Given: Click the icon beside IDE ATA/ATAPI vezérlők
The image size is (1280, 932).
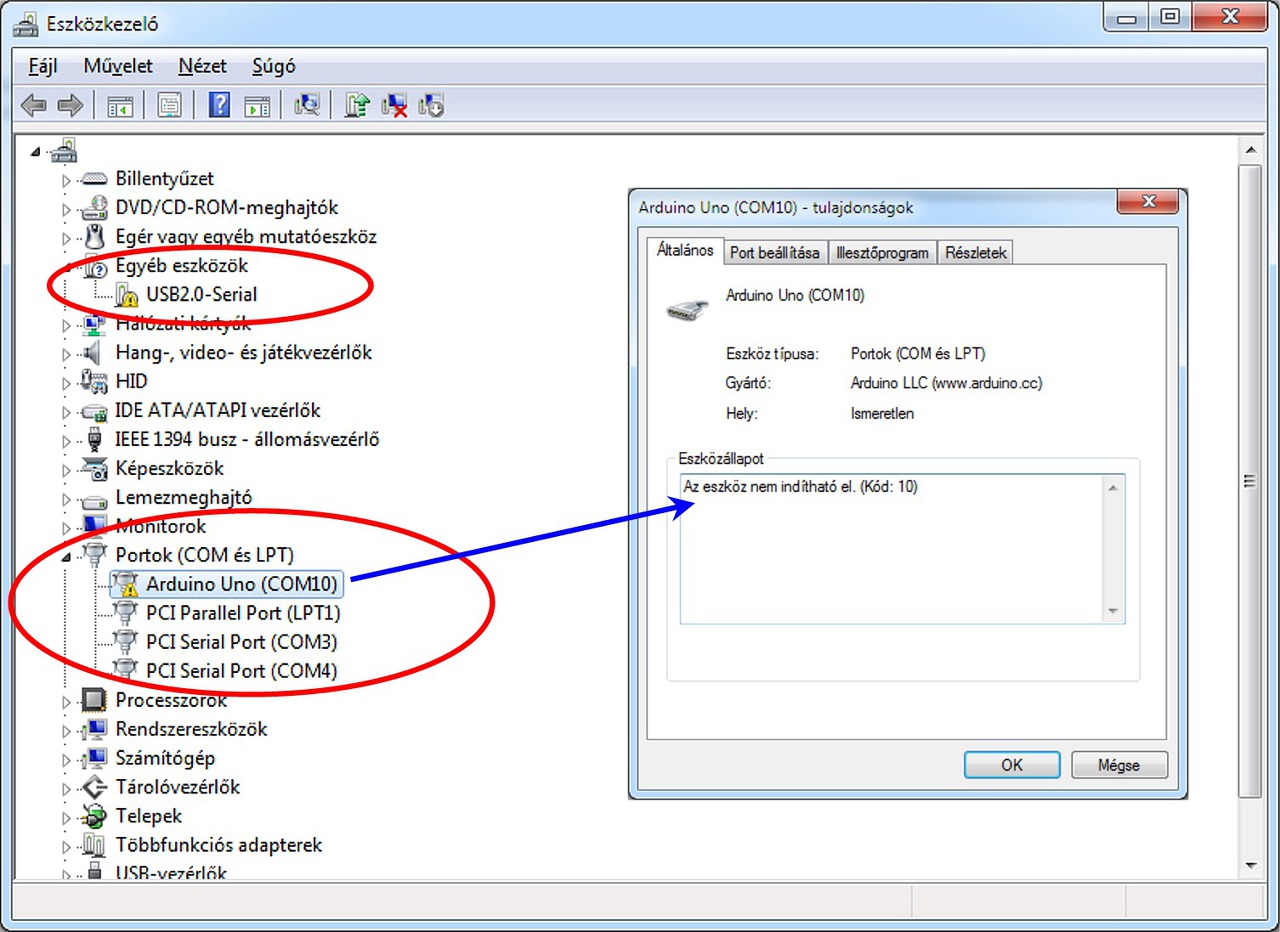Looking at the screenshot, I should tap(94, 411).
